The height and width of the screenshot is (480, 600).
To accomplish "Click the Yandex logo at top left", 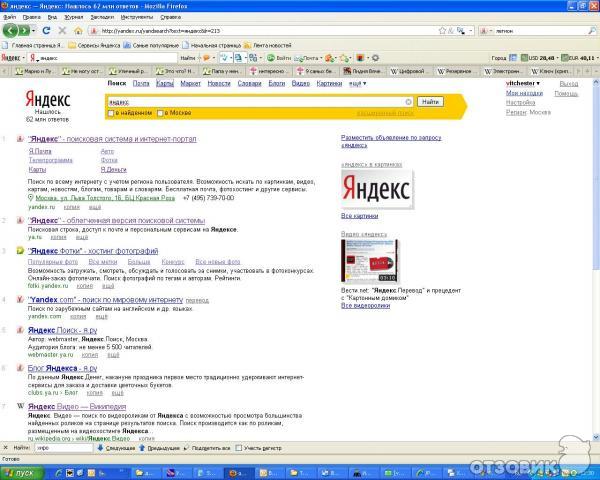I will [49, 99].
